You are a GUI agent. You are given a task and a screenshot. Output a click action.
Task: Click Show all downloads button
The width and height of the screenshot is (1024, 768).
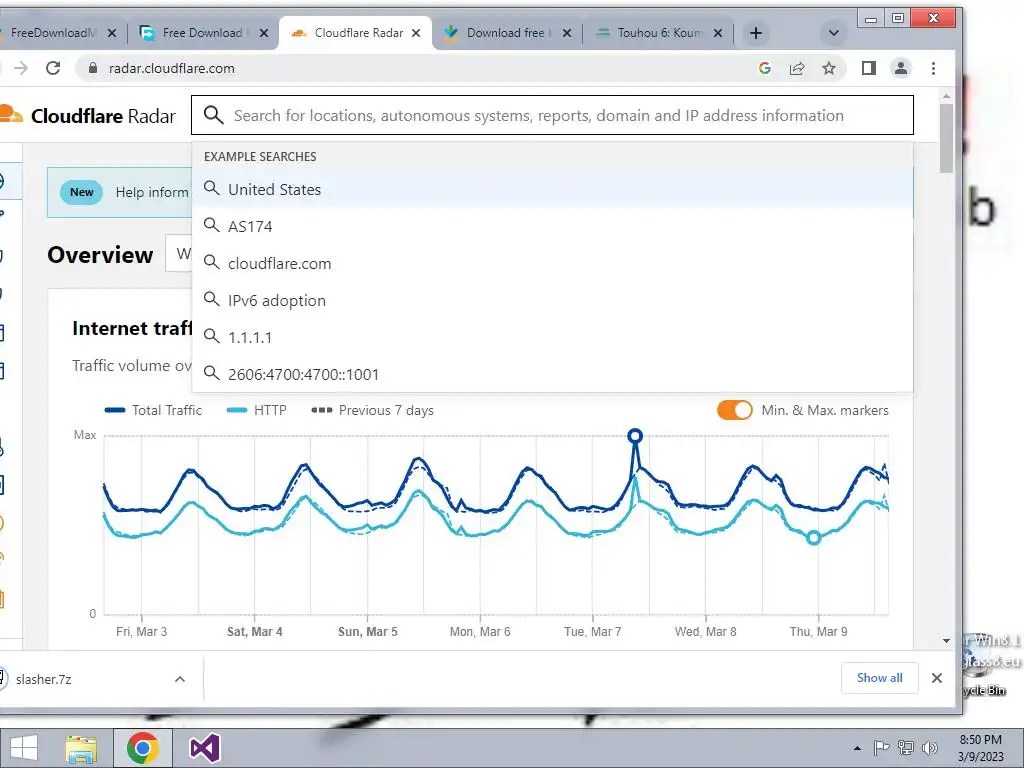click(x=879, y=678)
